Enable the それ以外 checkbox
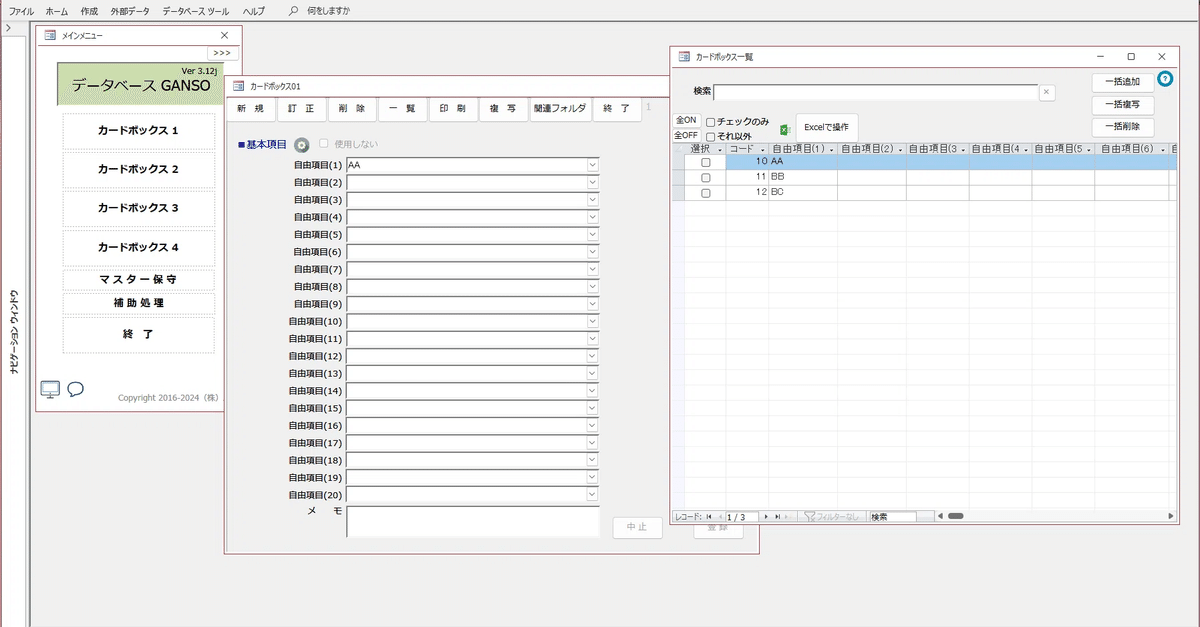This screenshot has width=1200, height=627. coord(711,136)
